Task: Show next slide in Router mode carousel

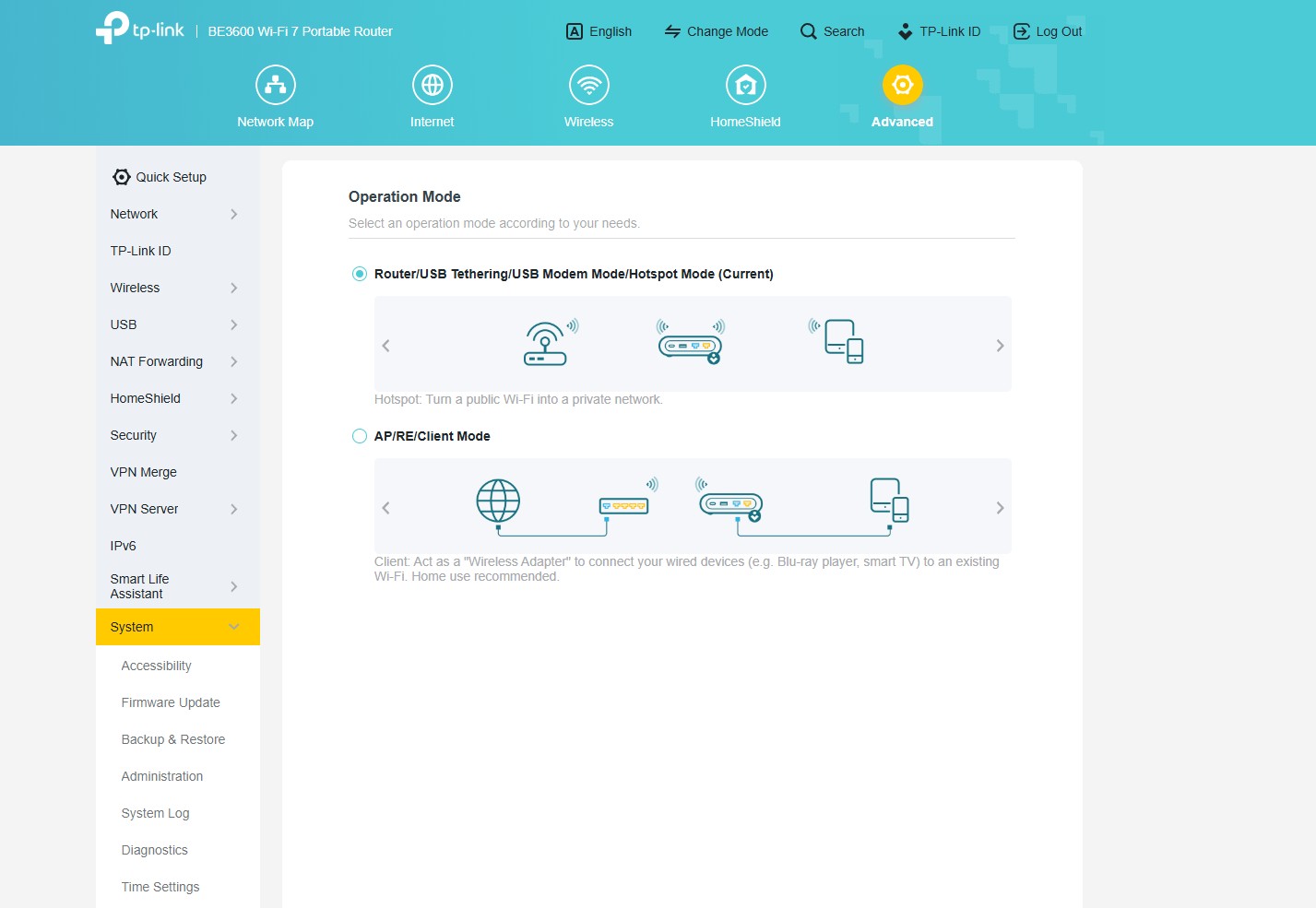Action: point(1000,346)
